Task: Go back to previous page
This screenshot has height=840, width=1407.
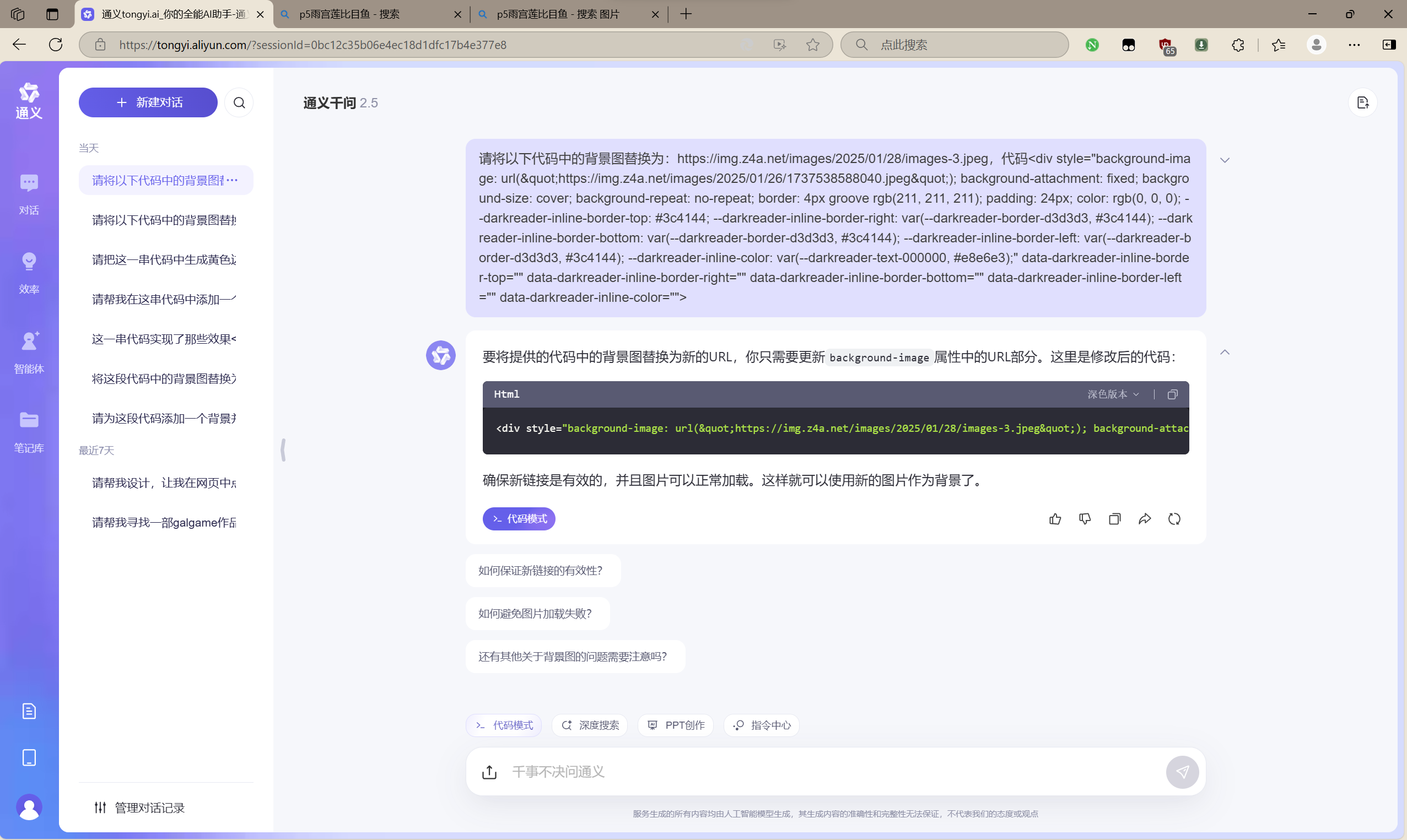Action: click(x=19, y=45)
